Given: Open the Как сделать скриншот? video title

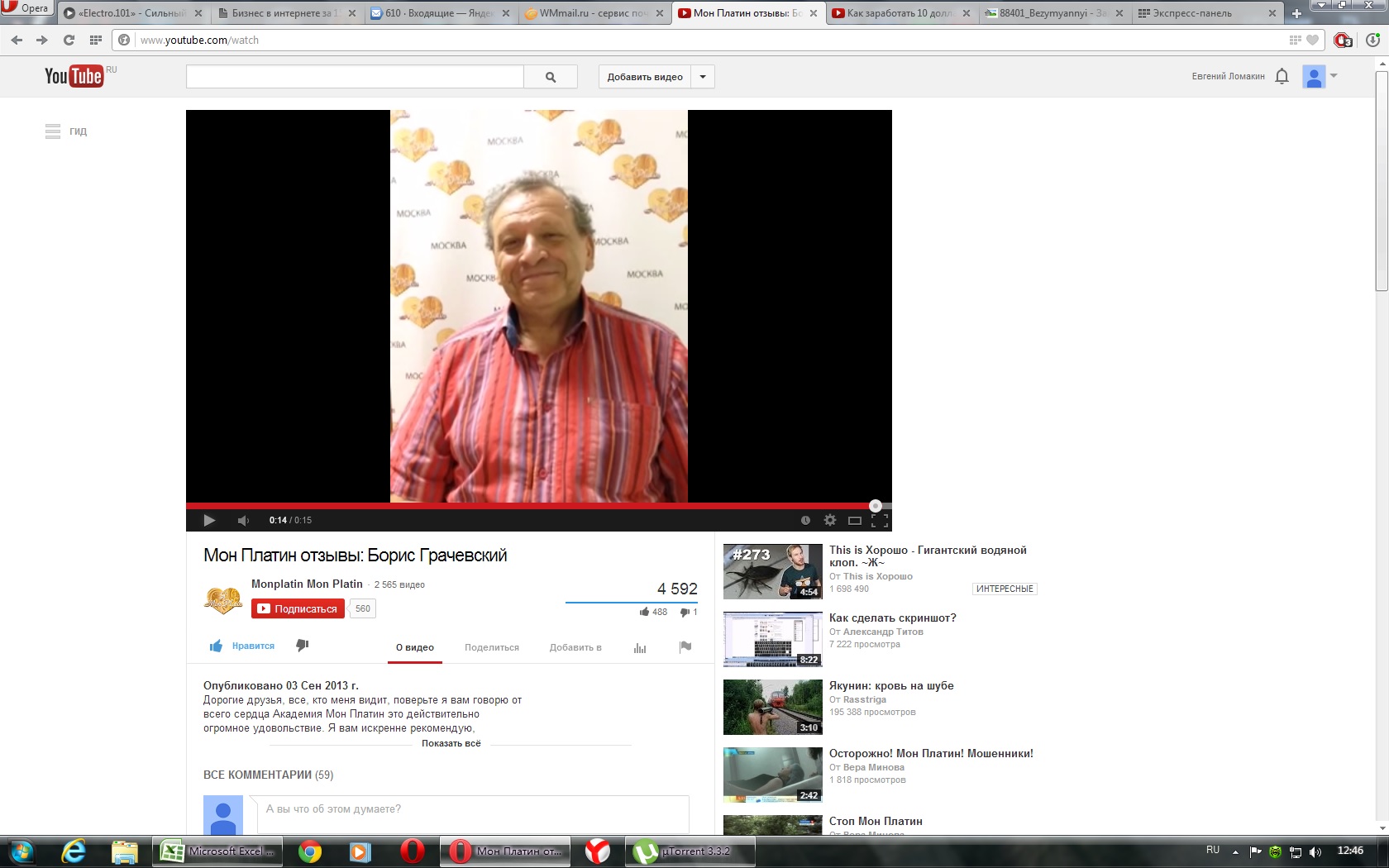Looking at the screenshot, I should (x=893, y=618).
